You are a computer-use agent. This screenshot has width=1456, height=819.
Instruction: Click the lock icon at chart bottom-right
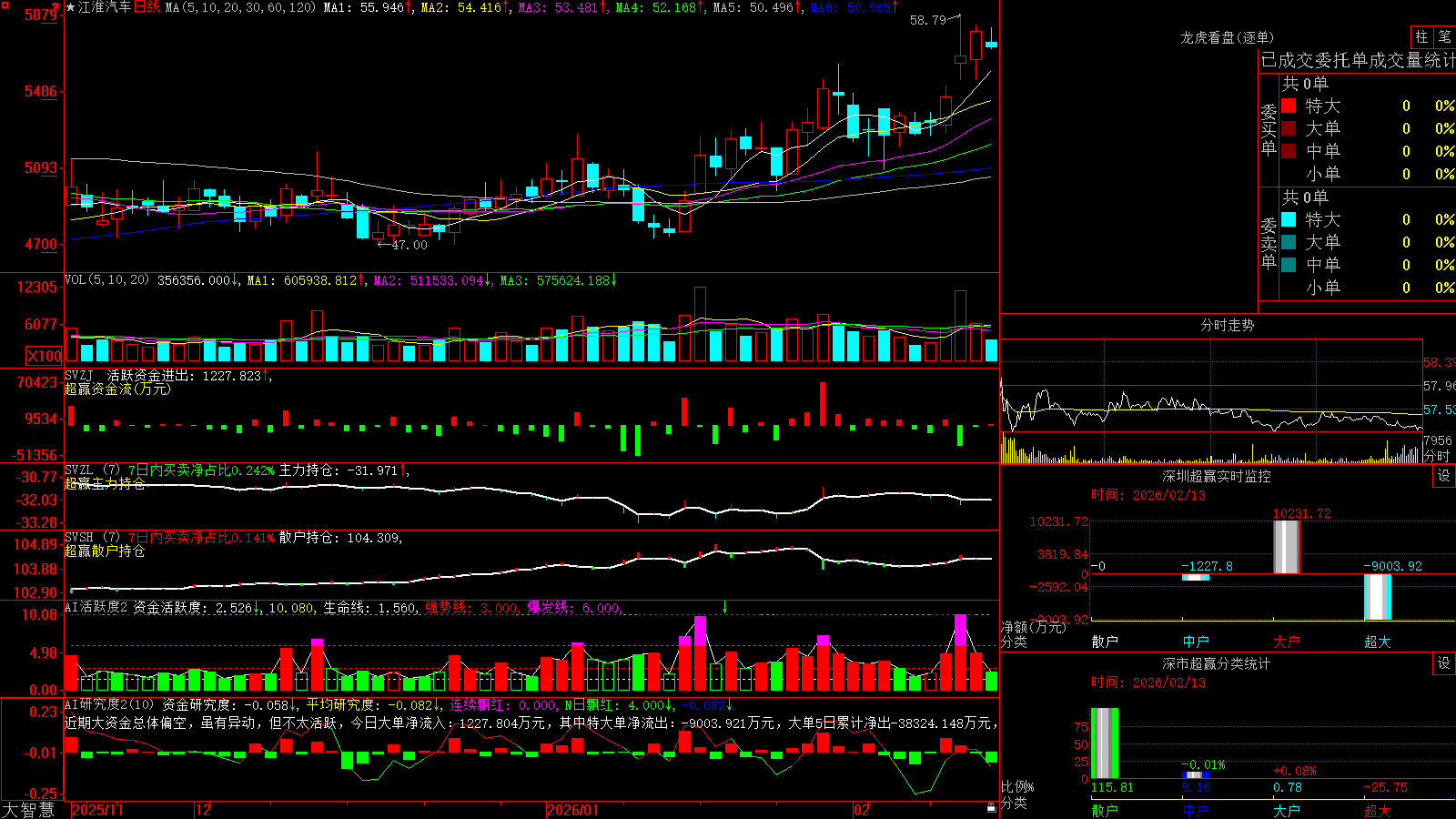click(x=992, y=808)
